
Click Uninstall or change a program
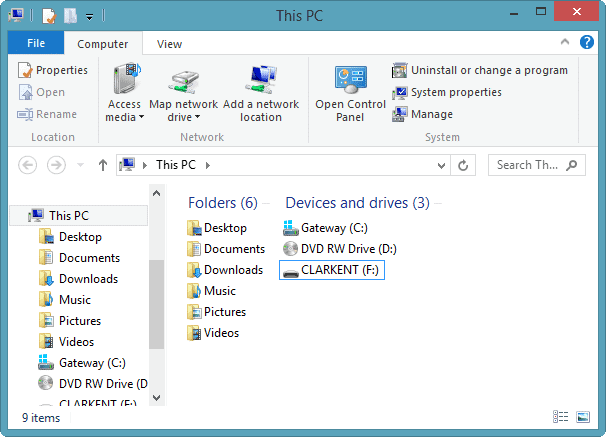(480, 70)
